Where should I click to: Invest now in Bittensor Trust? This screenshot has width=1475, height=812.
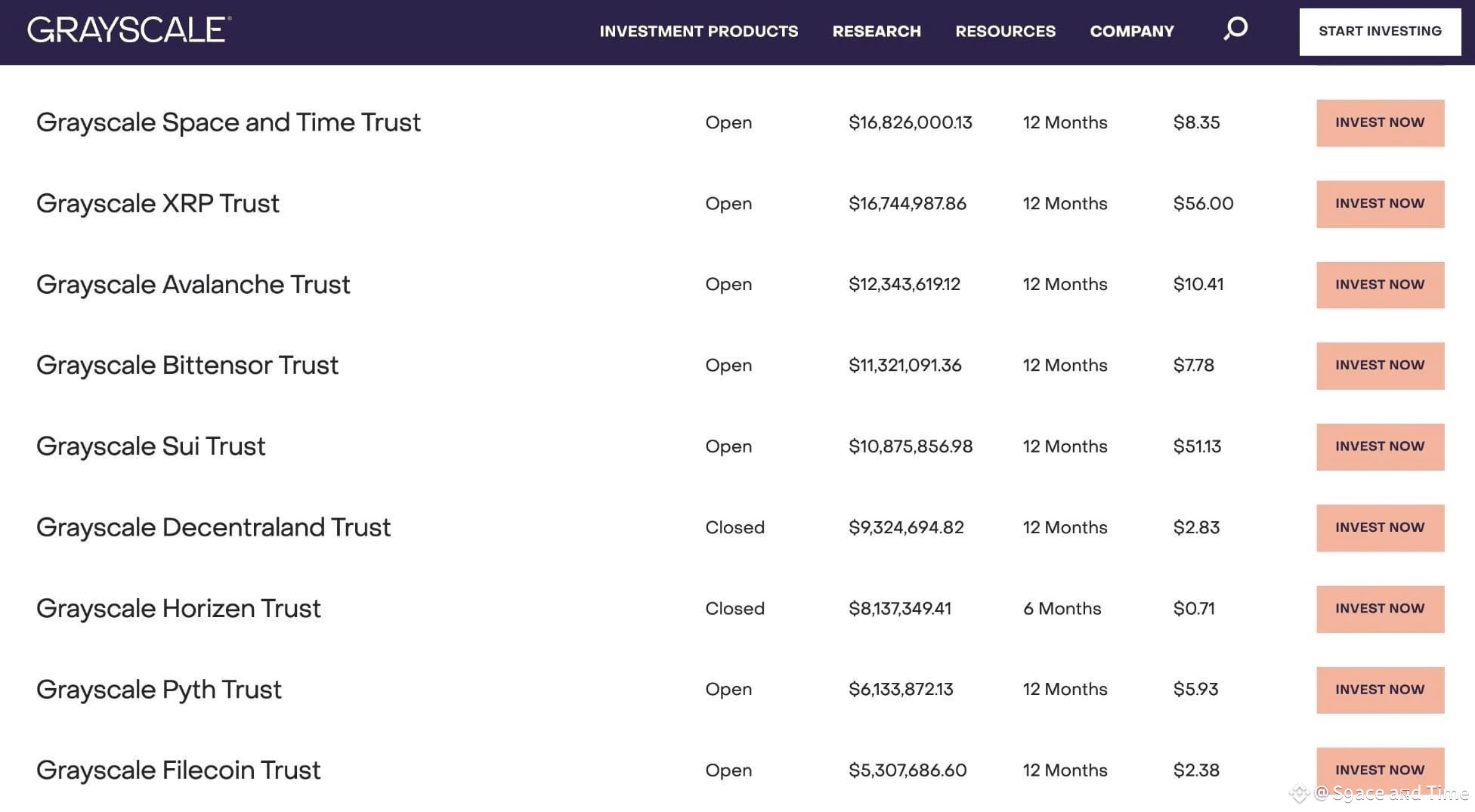coord(1380,366)
